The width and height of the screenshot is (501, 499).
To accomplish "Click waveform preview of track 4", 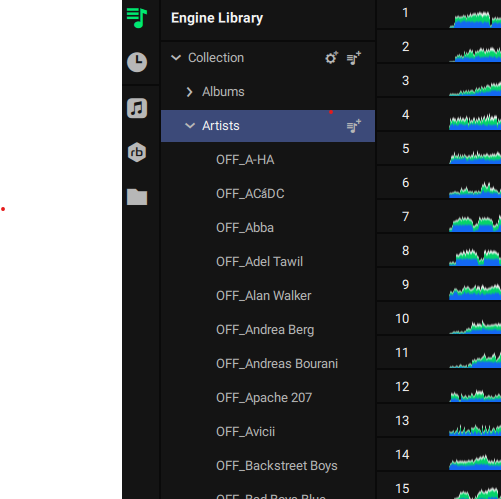I will tap(475, 121).
